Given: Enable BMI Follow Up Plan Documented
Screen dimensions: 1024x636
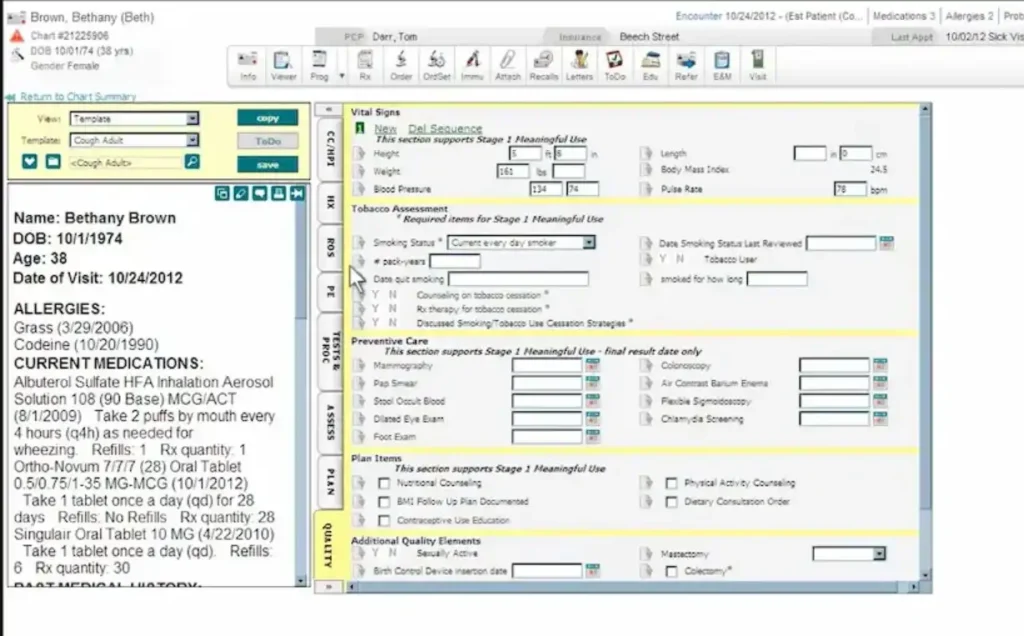Looking at the screenshot, I should click(x=383, y=502).
